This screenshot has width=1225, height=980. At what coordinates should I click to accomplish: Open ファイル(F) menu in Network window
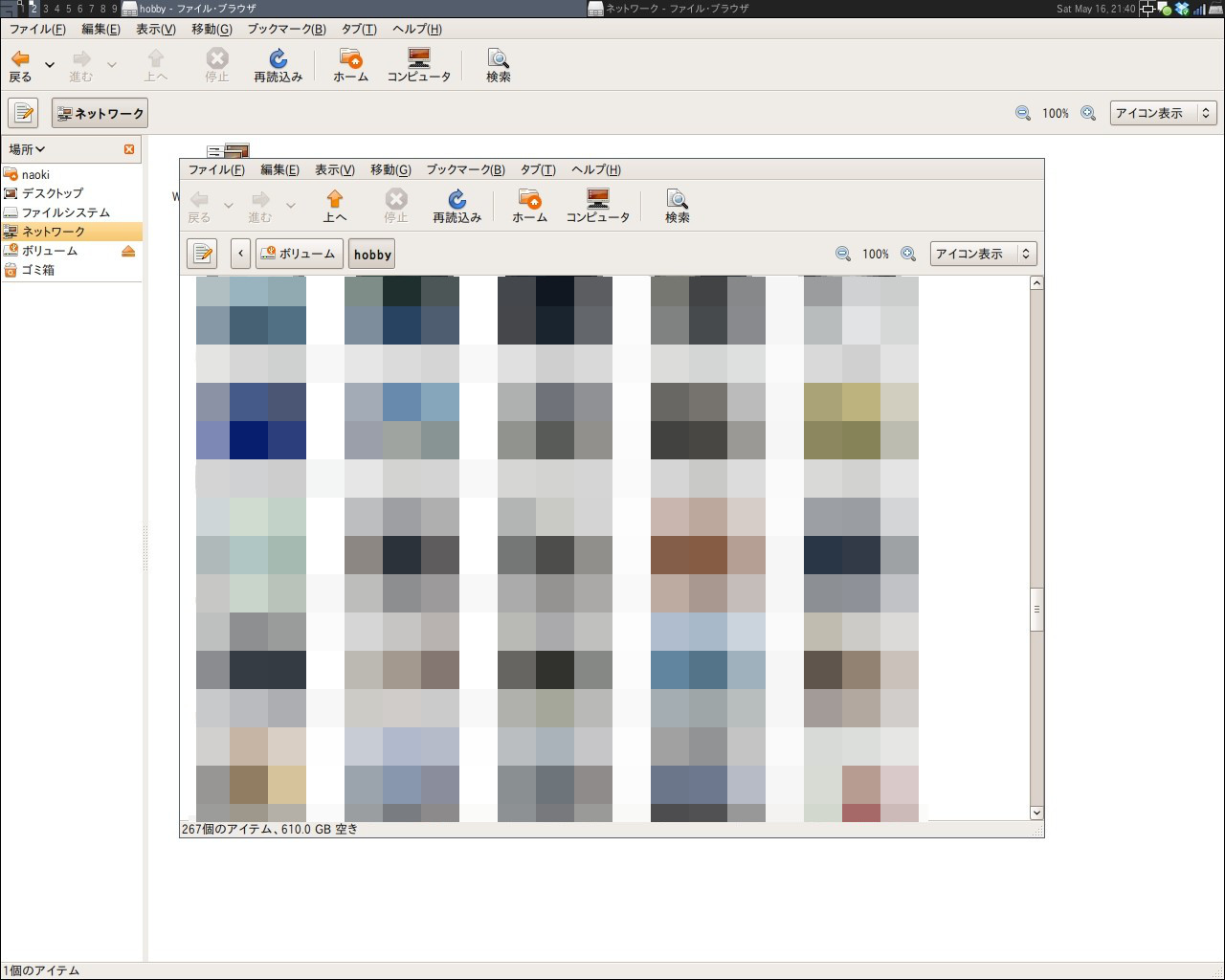click(x=37, y=29)
